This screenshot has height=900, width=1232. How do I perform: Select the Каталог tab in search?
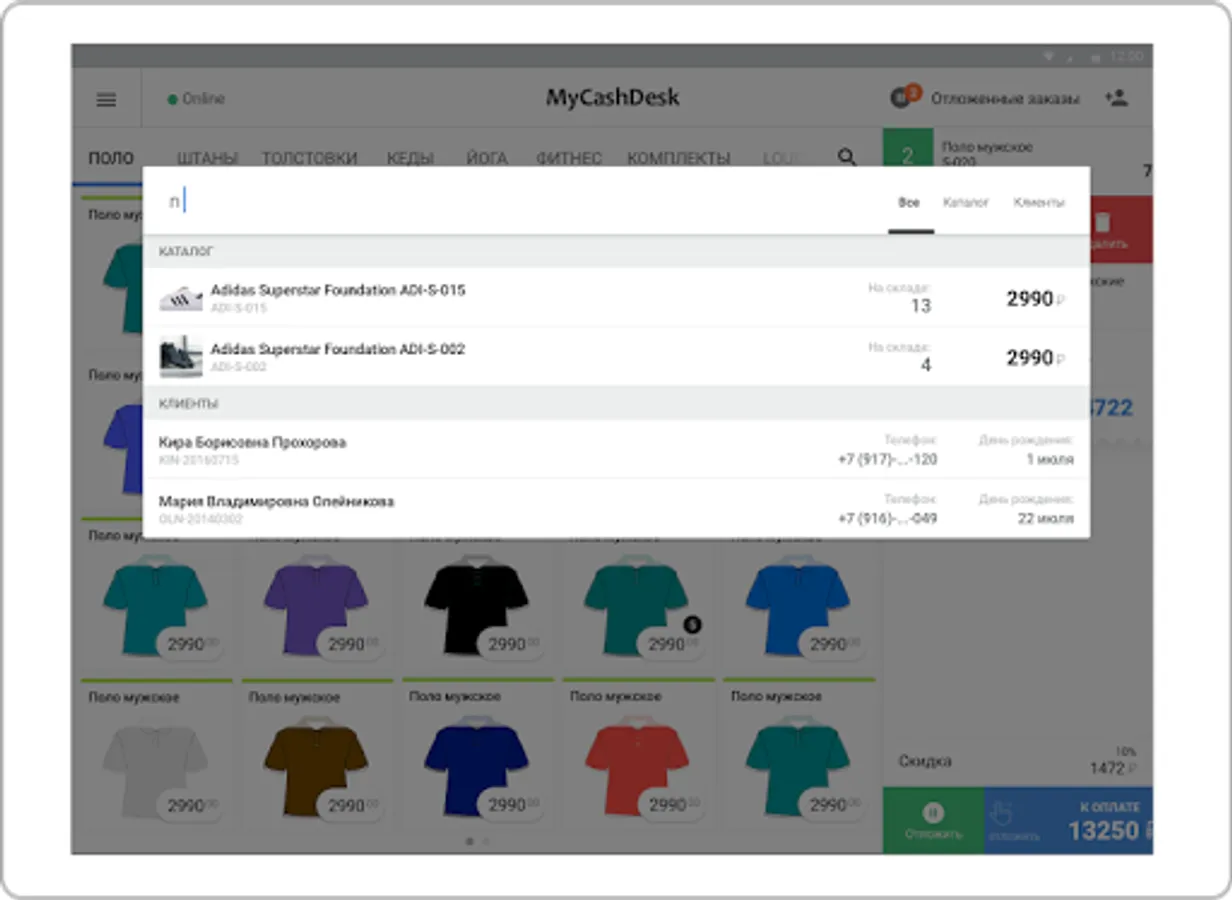click(x=966, y=202)
